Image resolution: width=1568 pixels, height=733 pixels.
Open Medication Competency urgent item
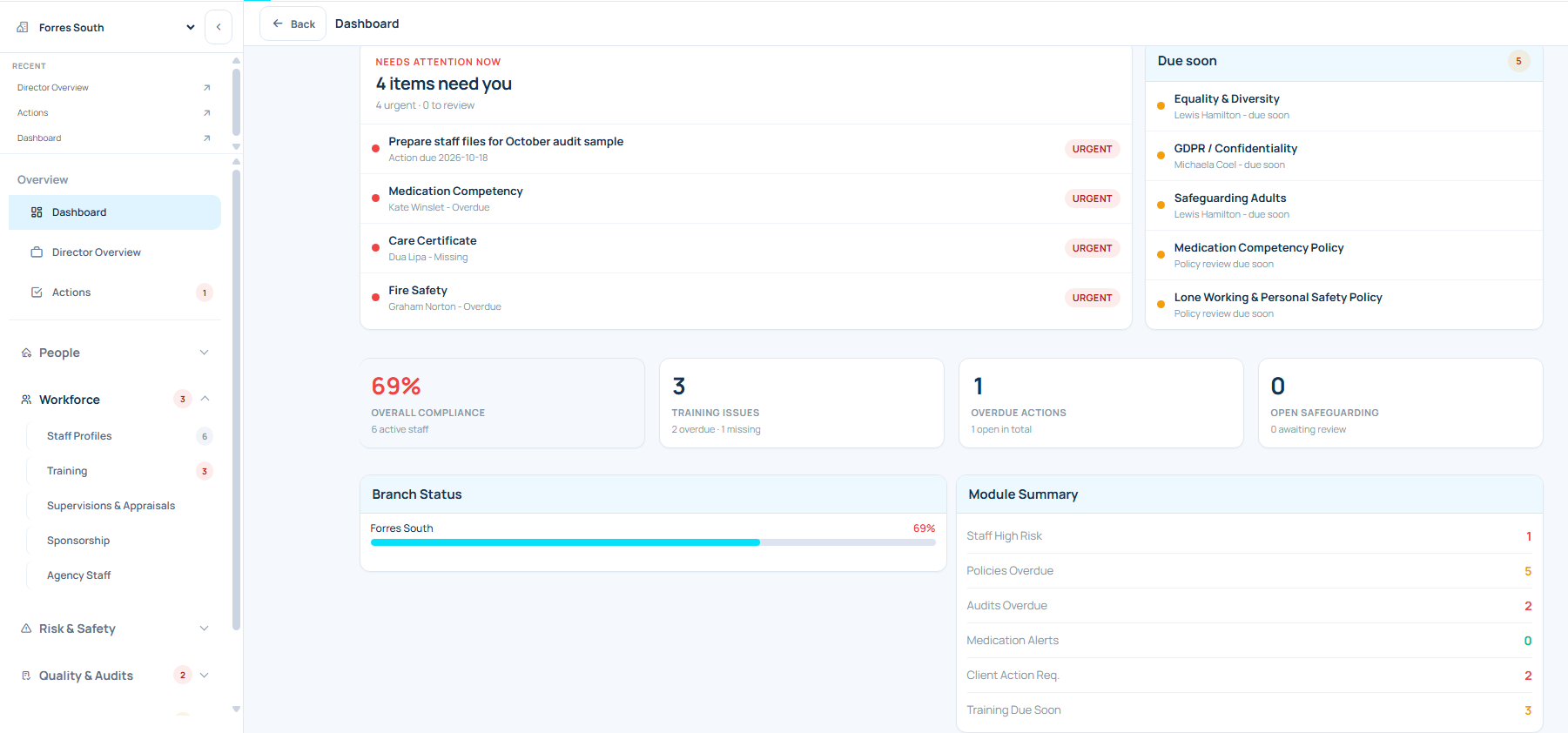(x=745, y=198)
